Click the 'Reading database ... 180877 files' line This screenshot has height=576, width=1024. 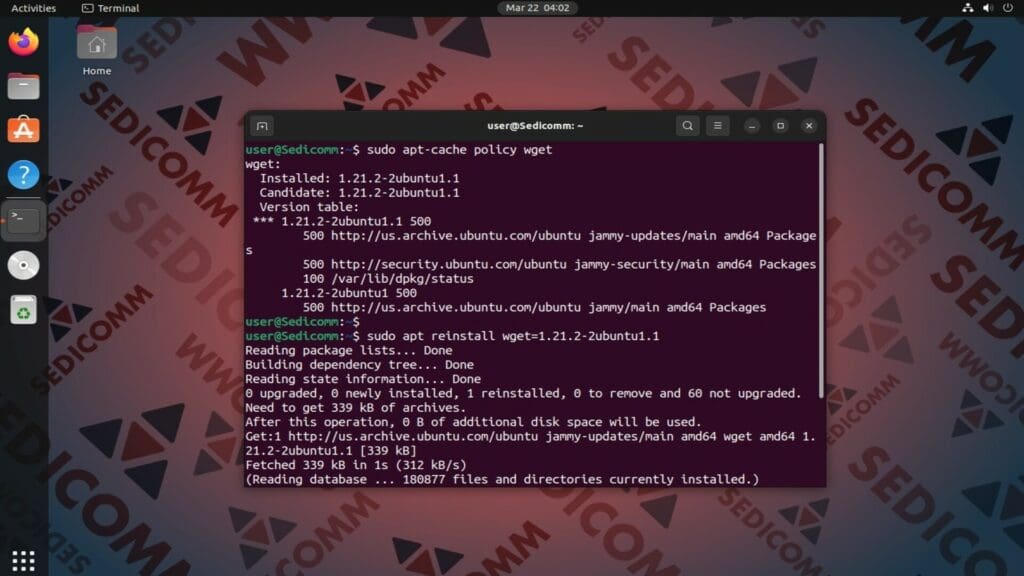coord(502,479)
